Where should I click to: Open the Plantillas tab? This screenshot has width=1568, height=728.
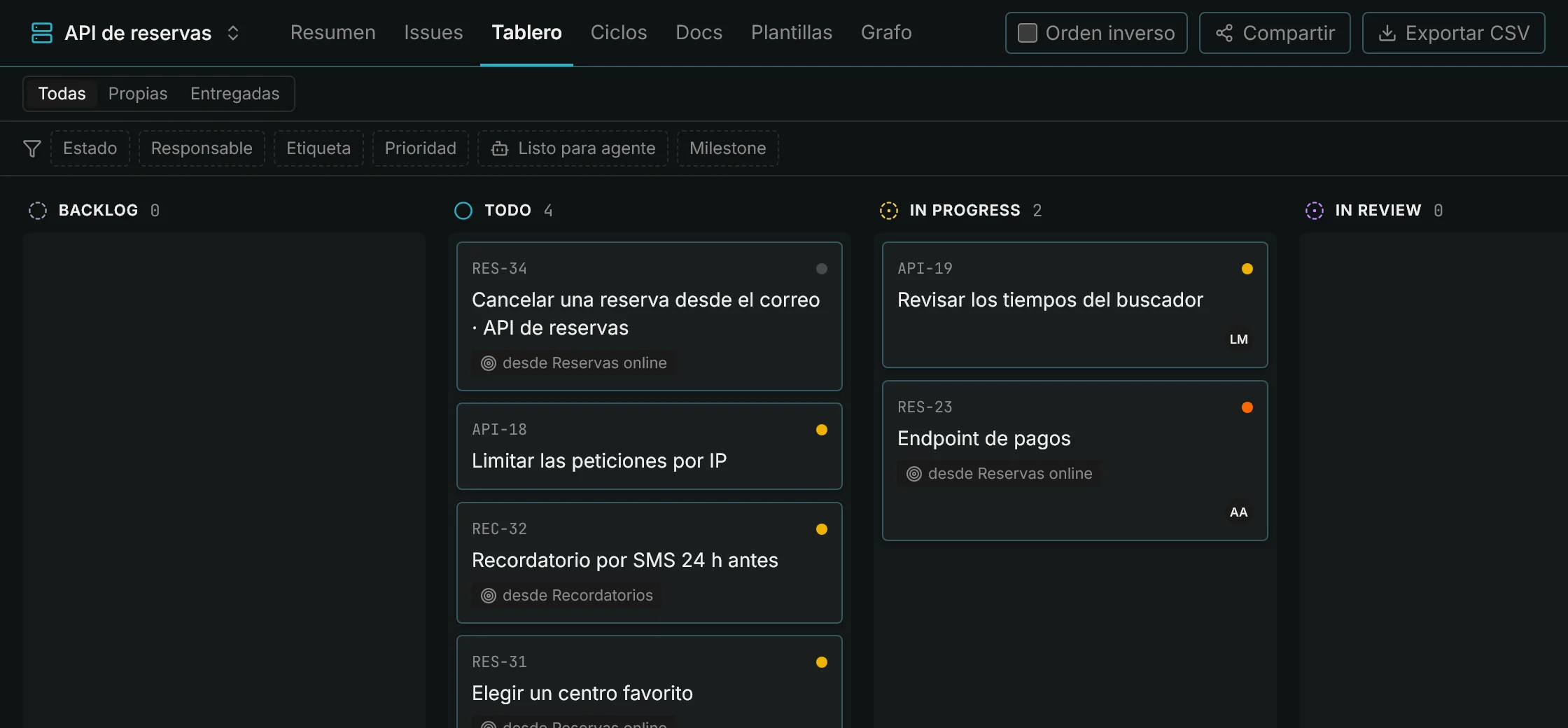click(792, 33)
